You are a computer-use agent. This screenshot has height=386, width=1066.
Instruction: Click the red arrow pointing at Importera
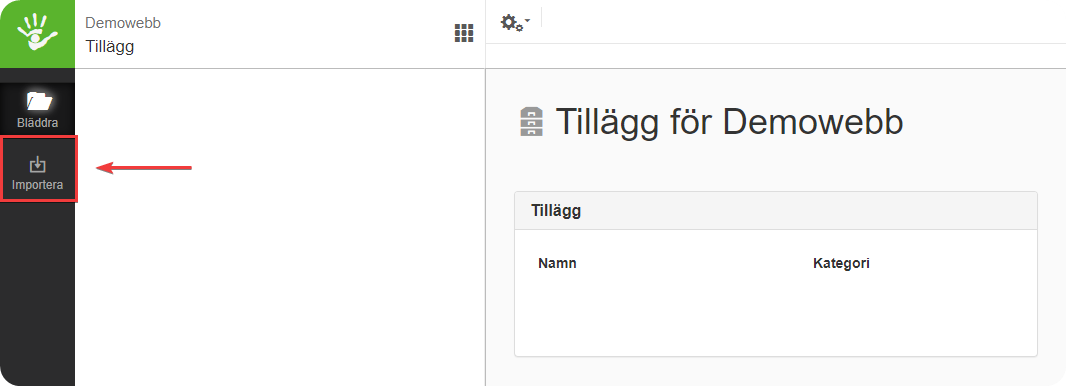[x=144, y=167]
